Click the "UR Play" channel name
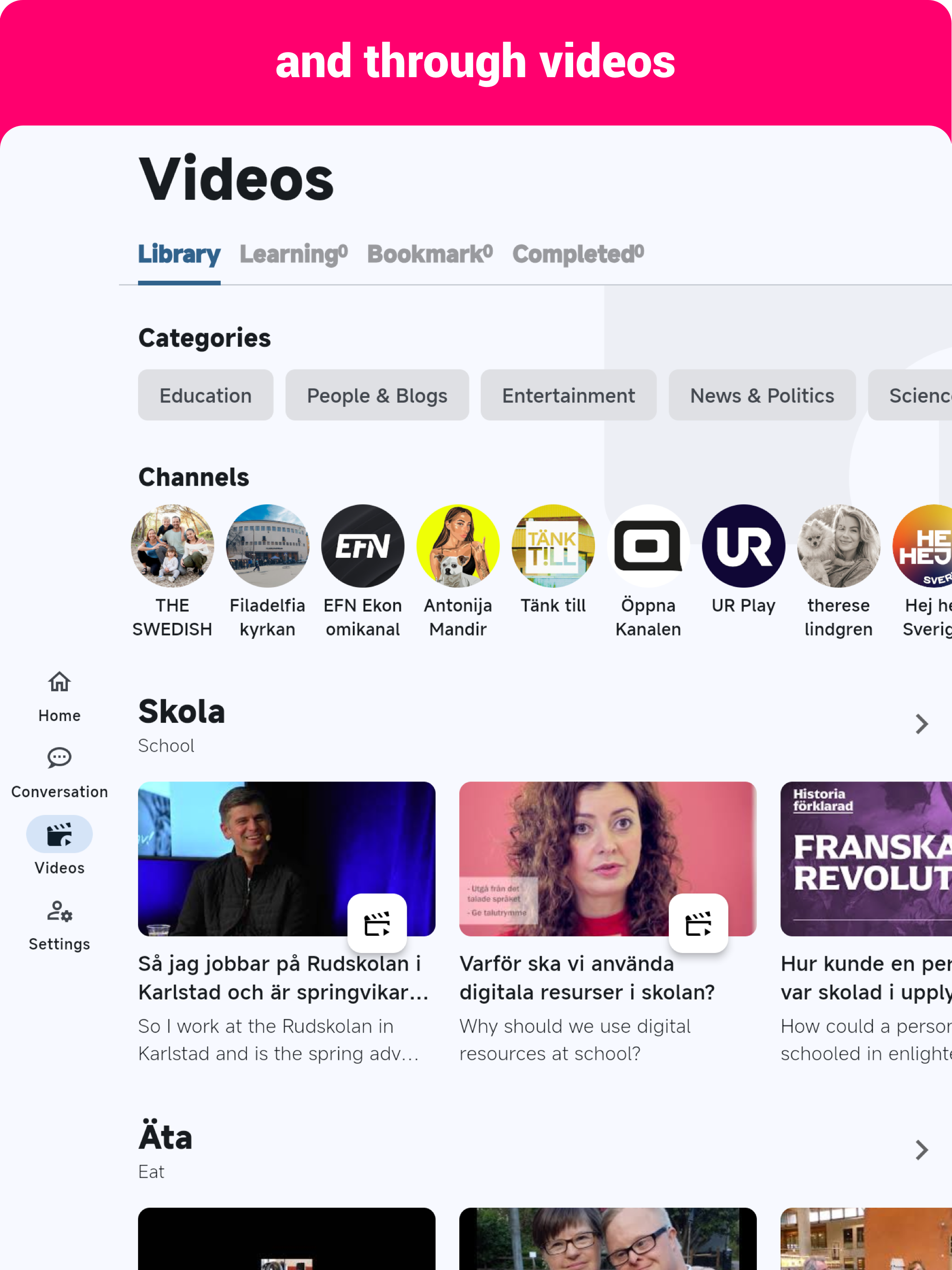 pos(744,606)
